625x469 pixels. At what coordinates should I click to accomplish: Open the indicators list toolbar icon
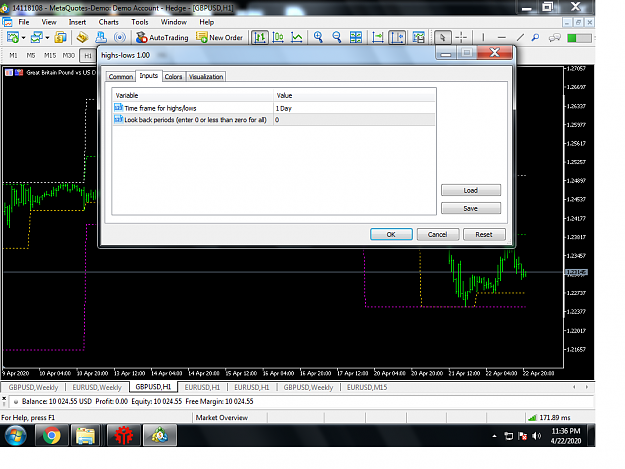[419, 37]
